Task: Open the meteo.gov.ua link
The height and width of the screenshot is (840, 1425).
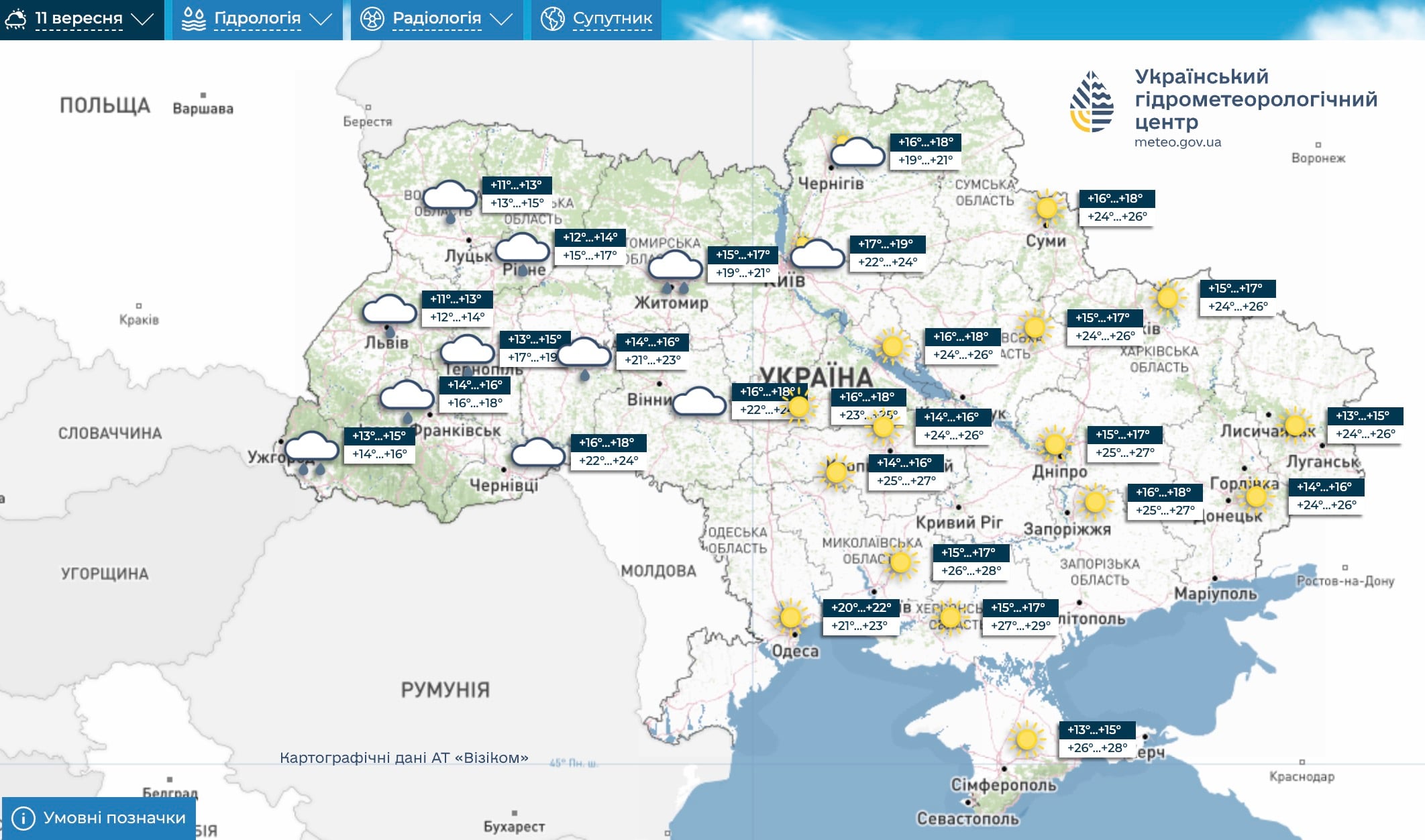Action: click(x=1177, y=142)
